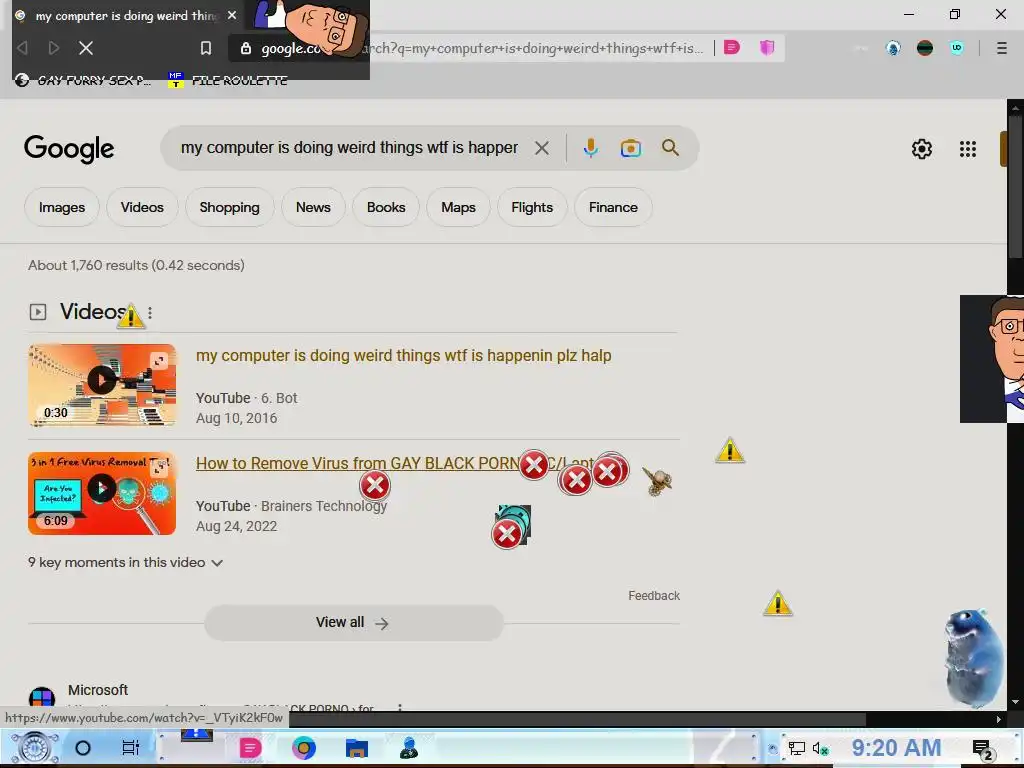Stop loading the page with the X button
The height and width of the screenshot is (768, 1024).
86,48
